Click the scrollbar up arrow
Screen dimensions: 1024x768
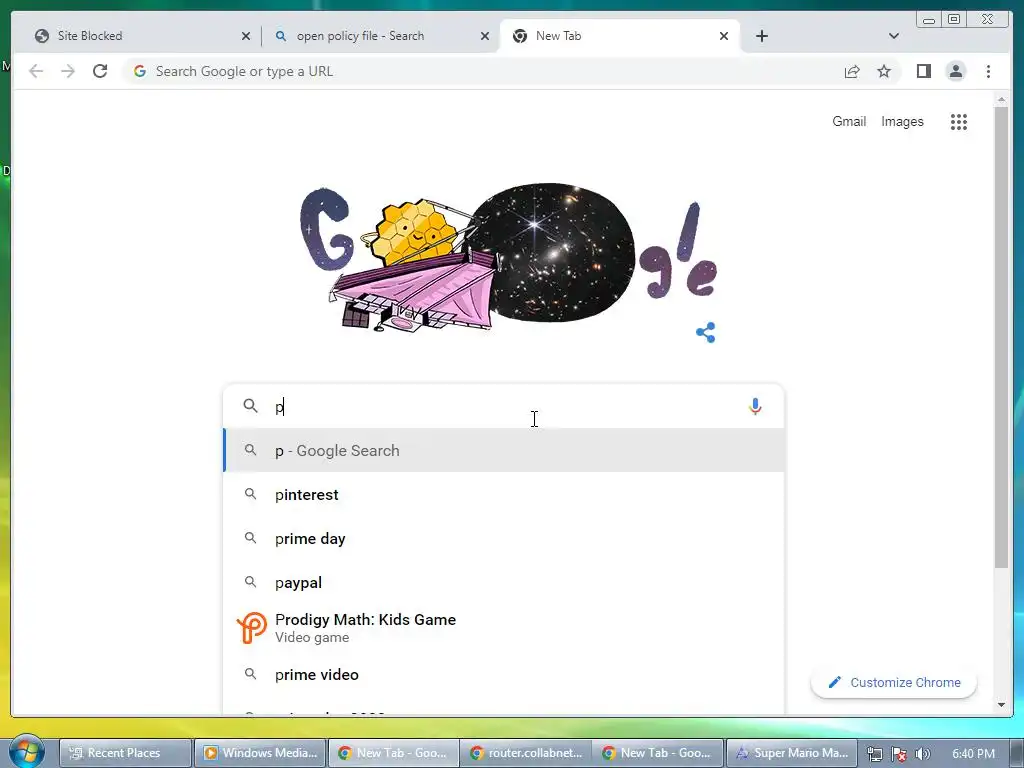(x=1001, y=99)
